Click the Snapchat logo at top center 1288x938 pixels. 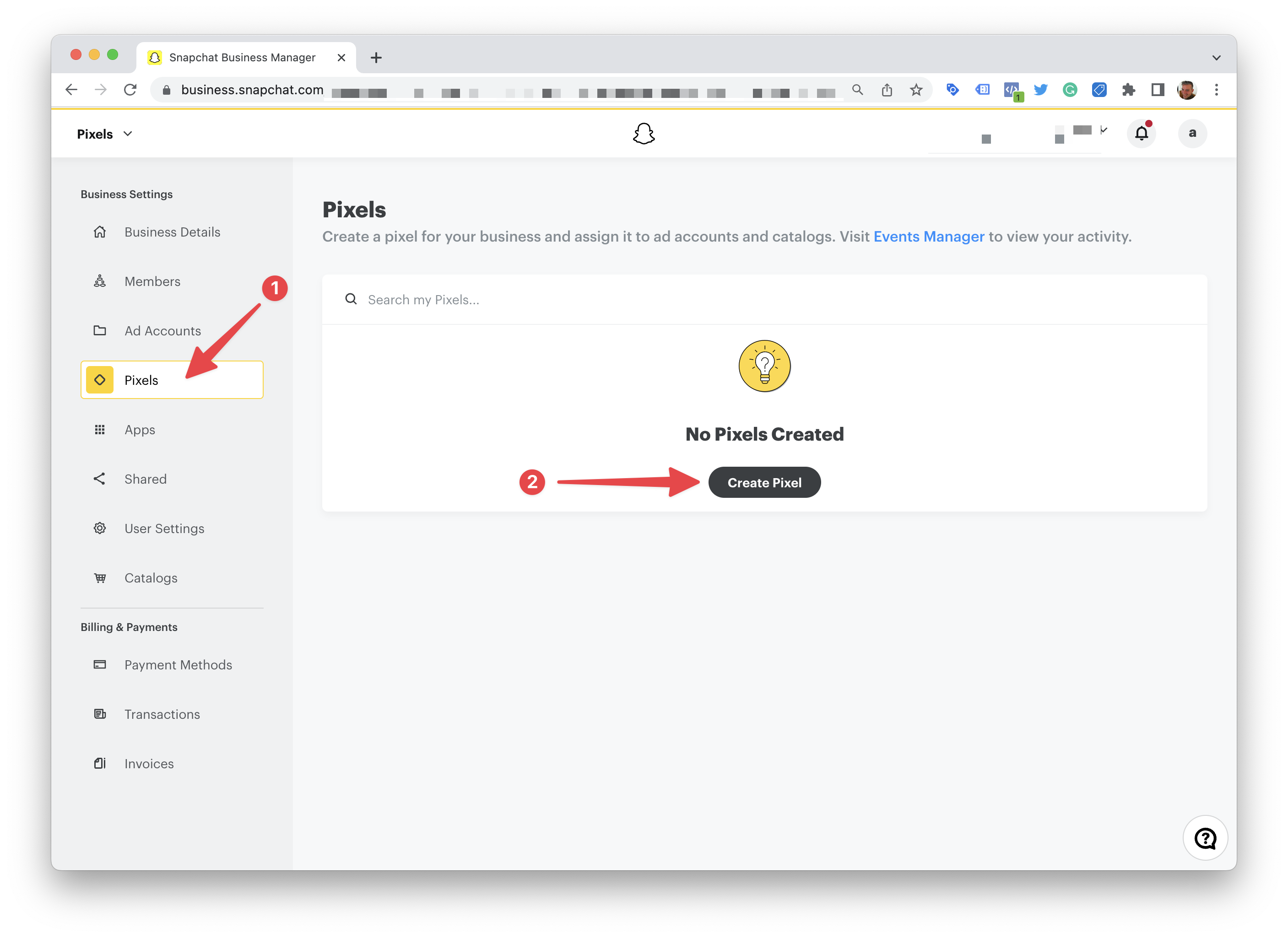[643, 133]
